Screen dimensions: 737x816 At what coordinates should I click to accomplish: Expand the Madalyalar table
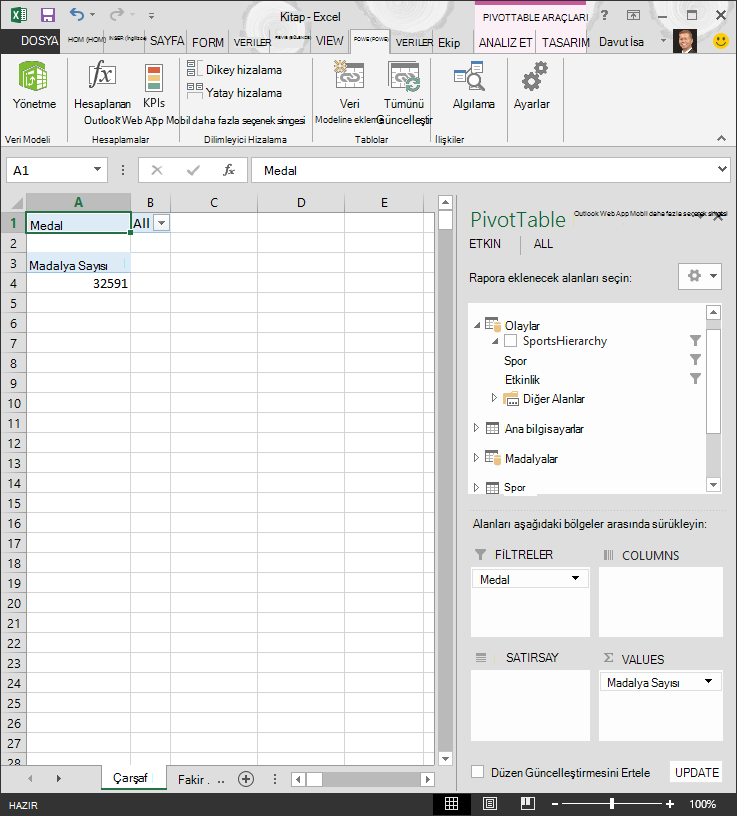click(476, 457)
